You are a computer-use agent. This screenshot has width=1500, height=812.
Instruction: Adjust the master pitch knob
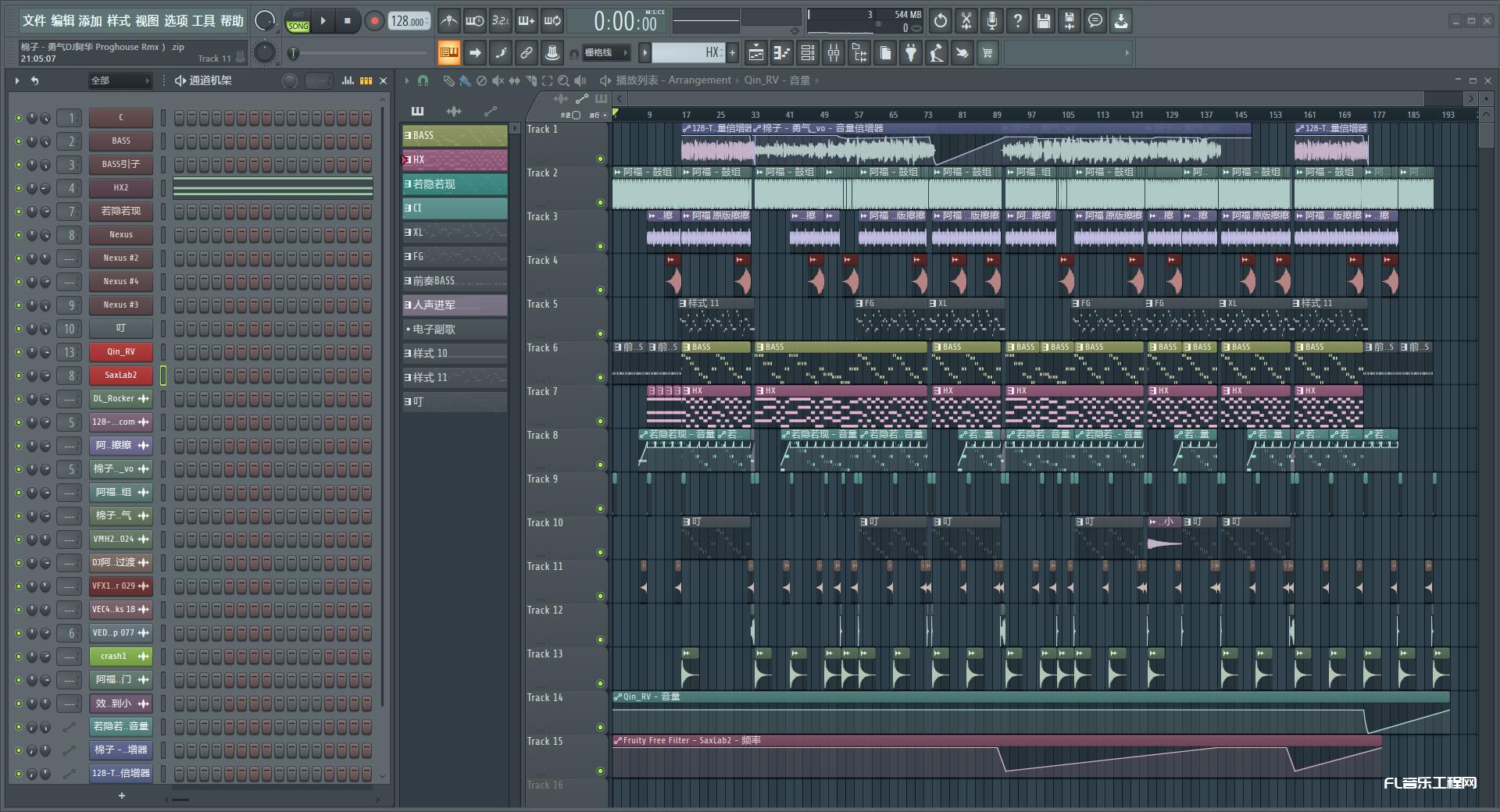[266, 53]
